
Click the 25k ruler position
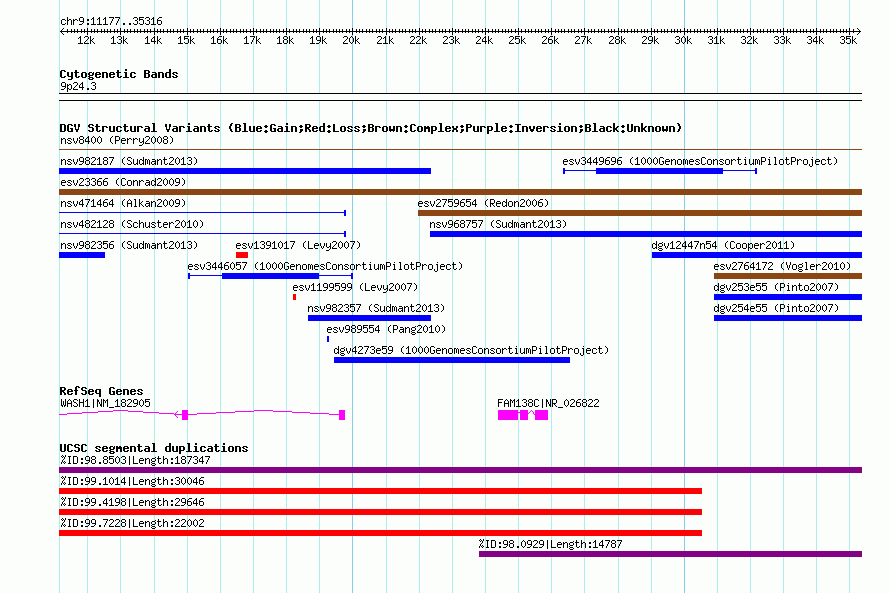pyautogui.click(x=517, y=40)
